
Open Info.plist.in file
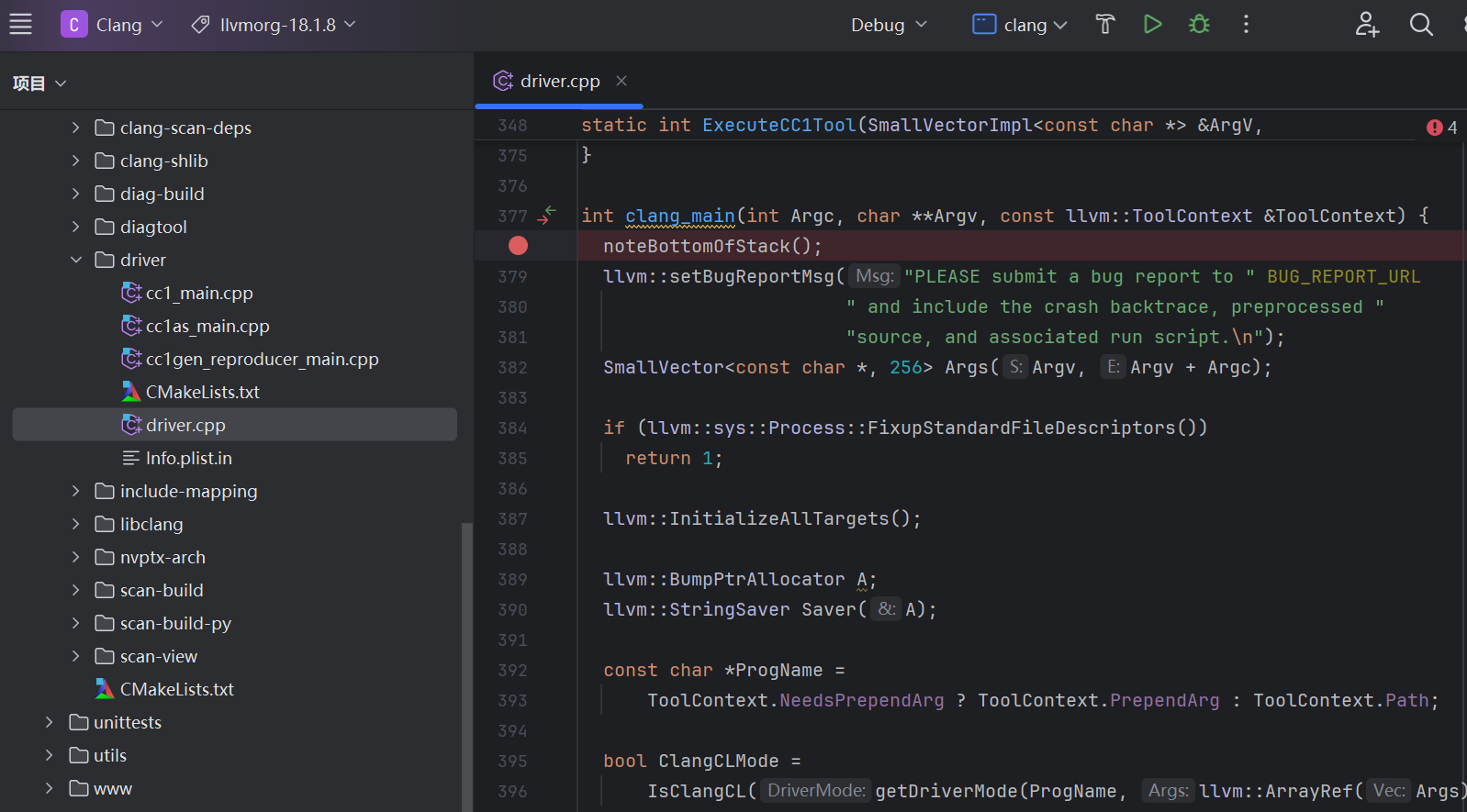[189, 458]
